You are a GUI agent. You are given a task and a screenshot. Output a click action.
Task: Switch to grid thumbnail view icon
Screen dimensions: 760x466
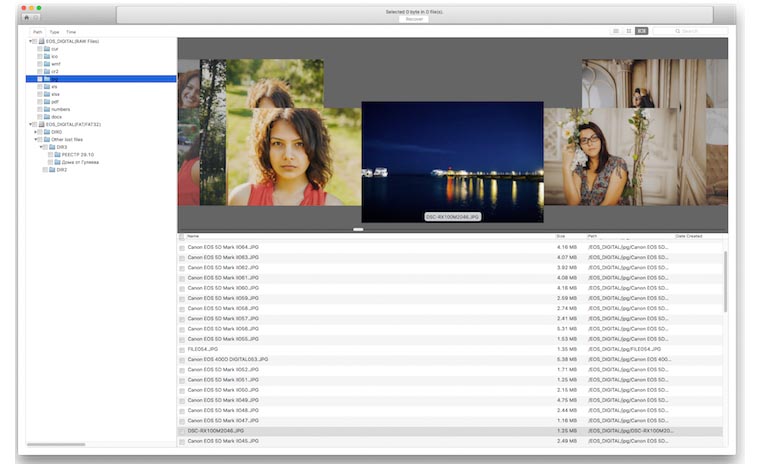pyautogui.click(x=629, y=31)
